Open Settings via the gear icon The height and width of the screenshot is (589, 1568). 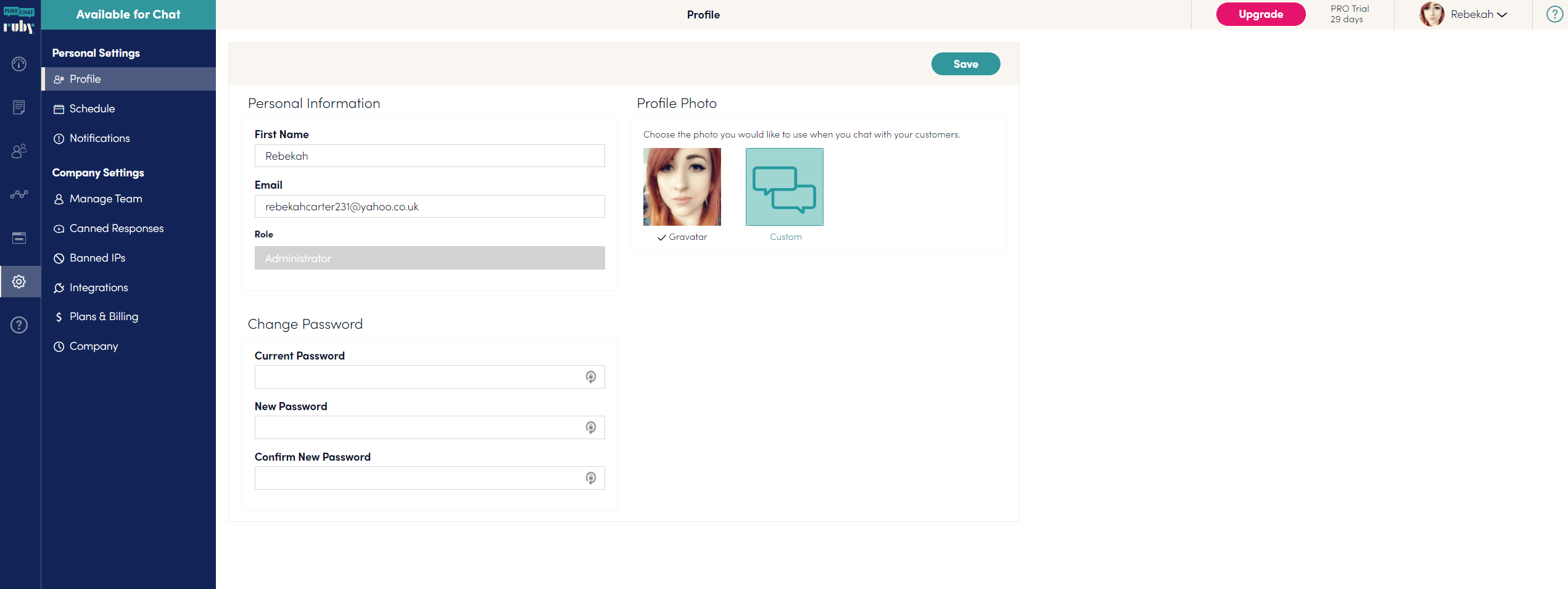19,281
